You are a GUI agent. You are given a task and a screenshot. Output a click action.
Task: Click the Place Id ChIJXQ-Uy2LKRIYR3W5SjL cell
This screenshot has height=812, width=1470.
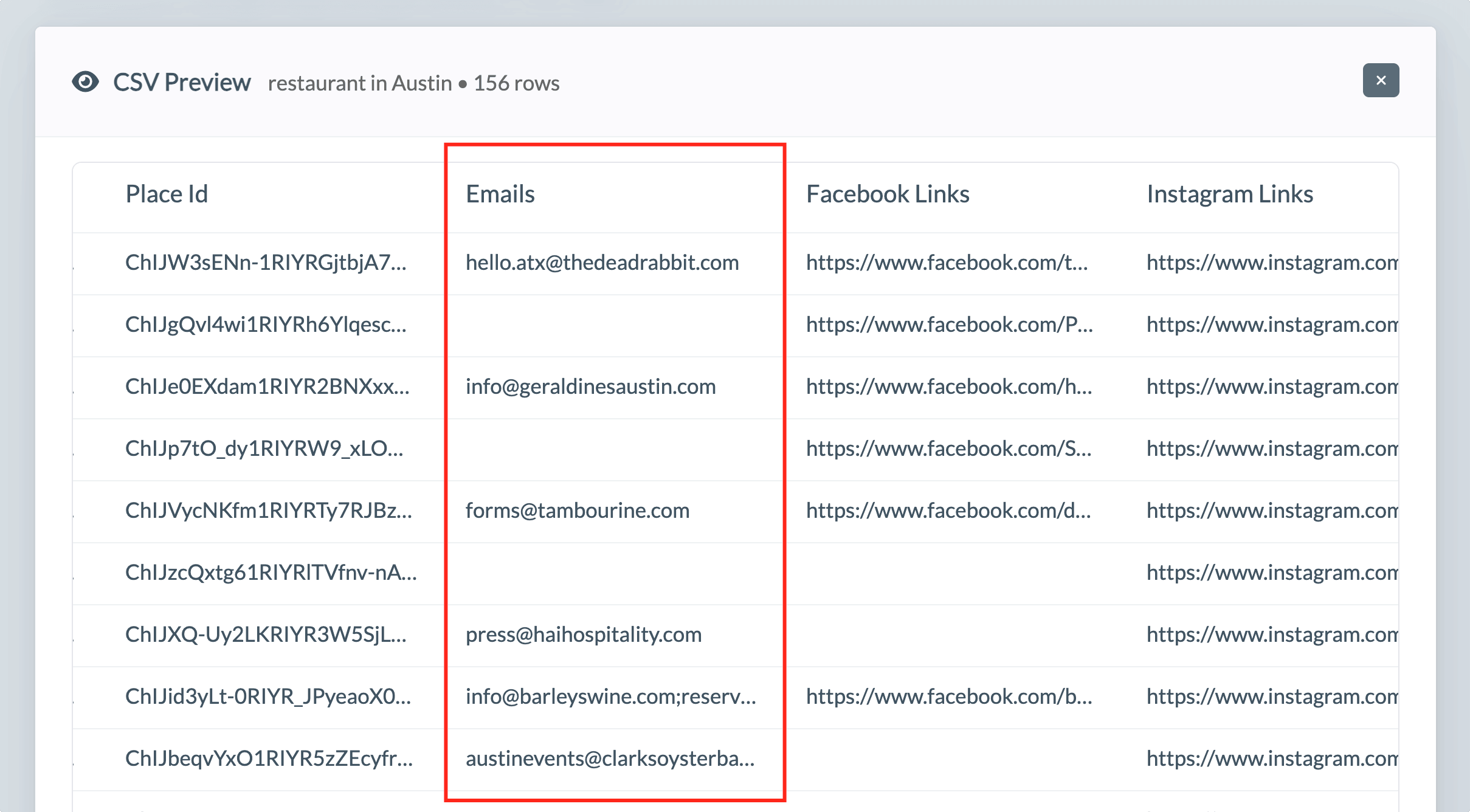click(x=266, y=635)
